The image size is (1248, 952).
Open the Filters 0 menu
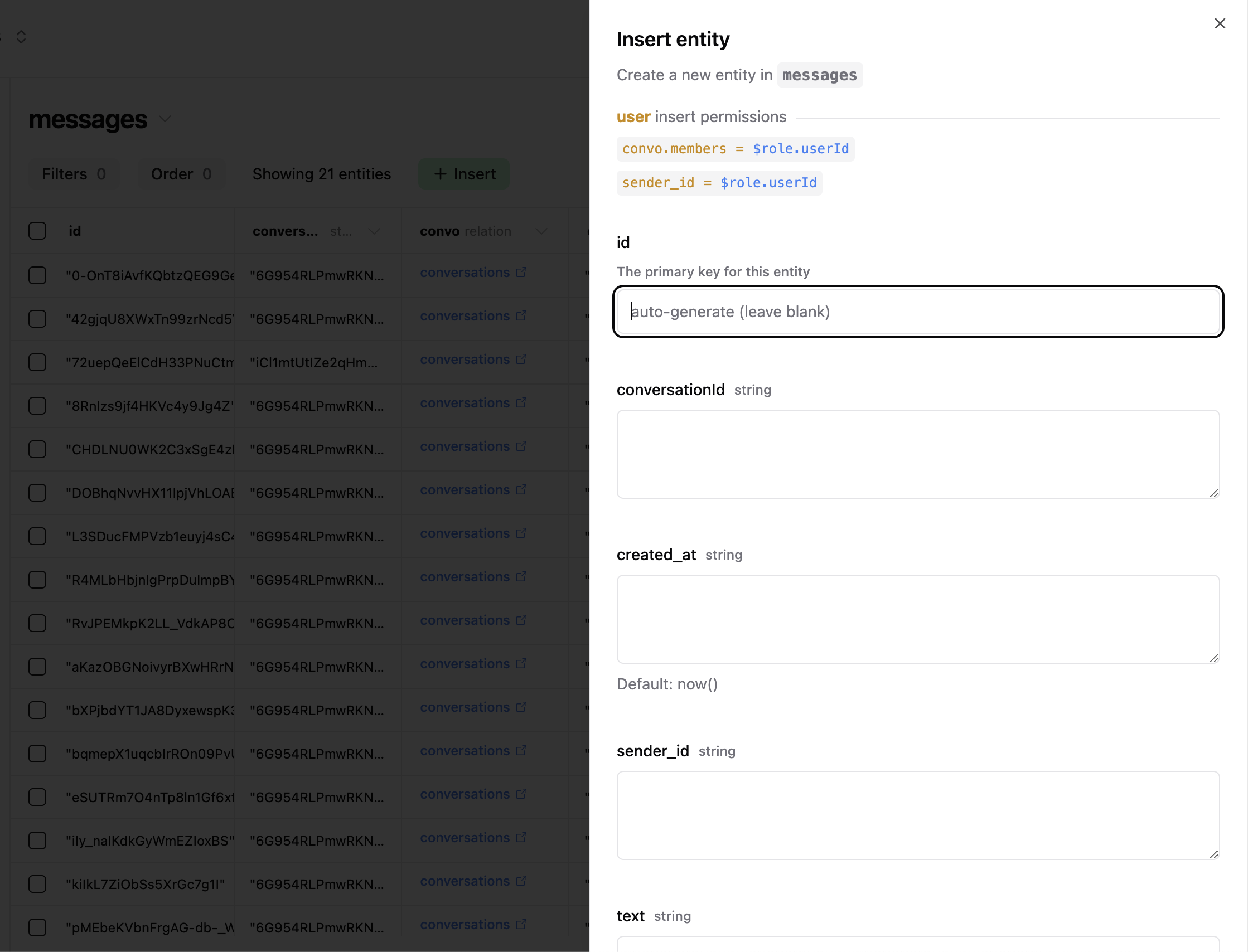tap(74, 174)
